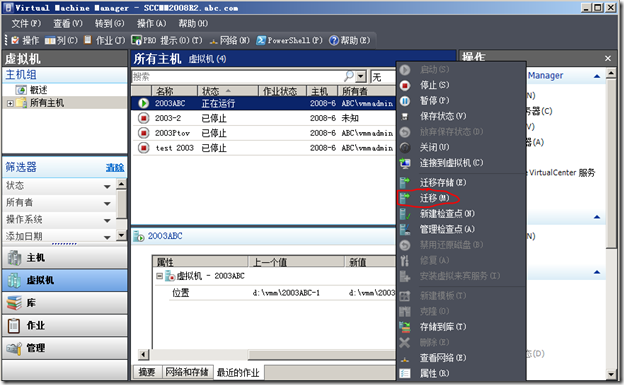The height and width of the screenshot is (385, 624).
Task: Open the 文件 menu
Action: point(26,23)
